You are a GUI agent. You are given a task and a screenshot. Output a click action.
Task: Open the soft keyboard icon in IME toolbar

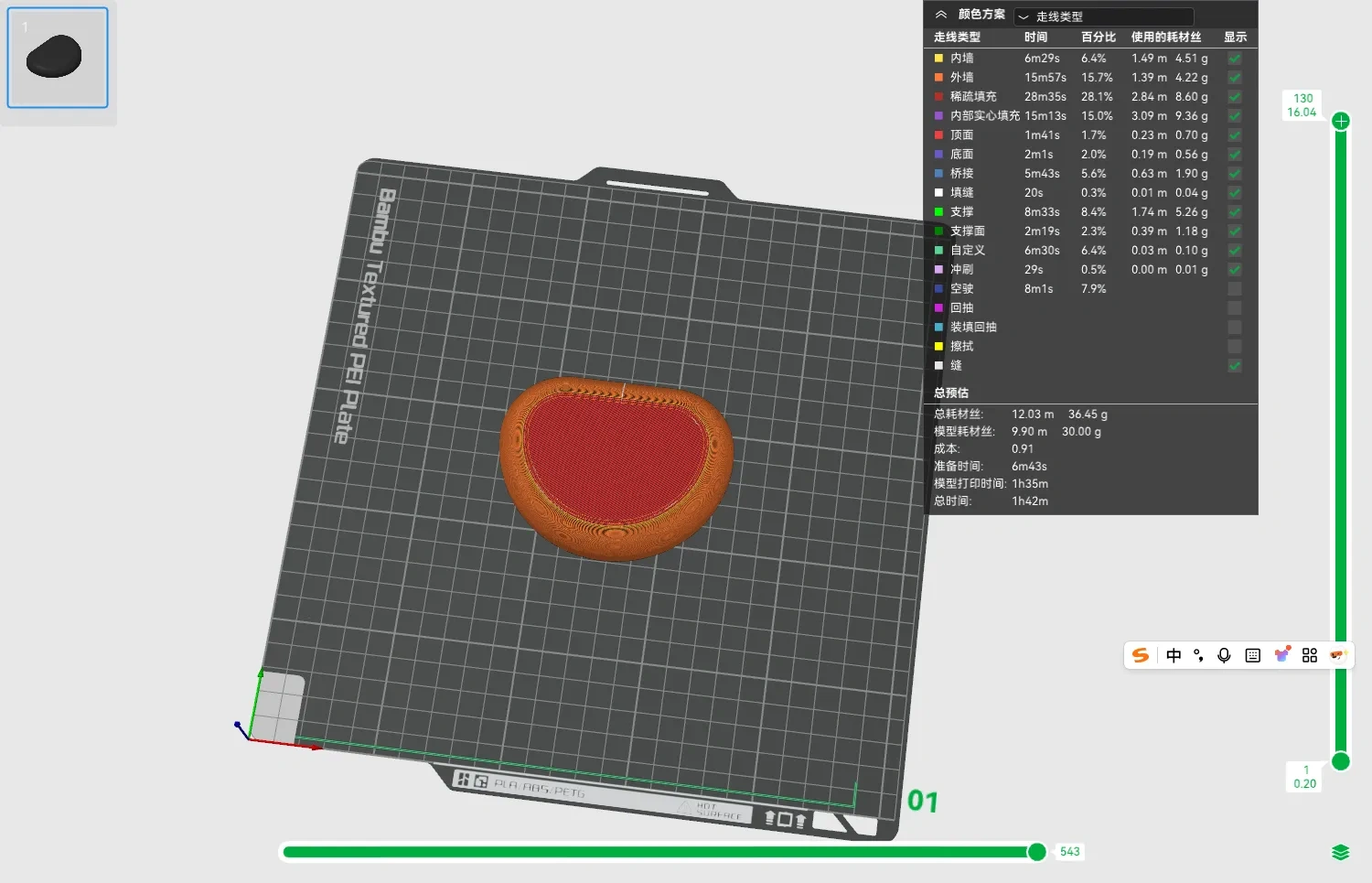pos(1253,655)
